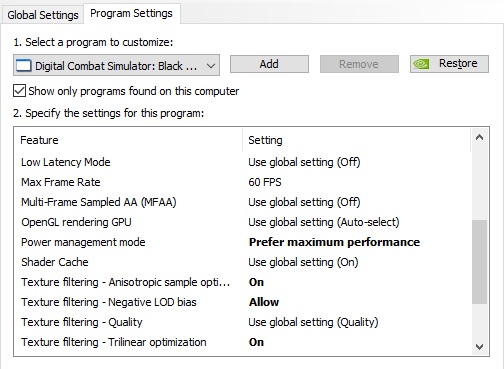Image resolution: width=504 pixels, height=369 pixels.
Task: Click the settings list scrollbar thumb
Action: click(x=479, y=262)
